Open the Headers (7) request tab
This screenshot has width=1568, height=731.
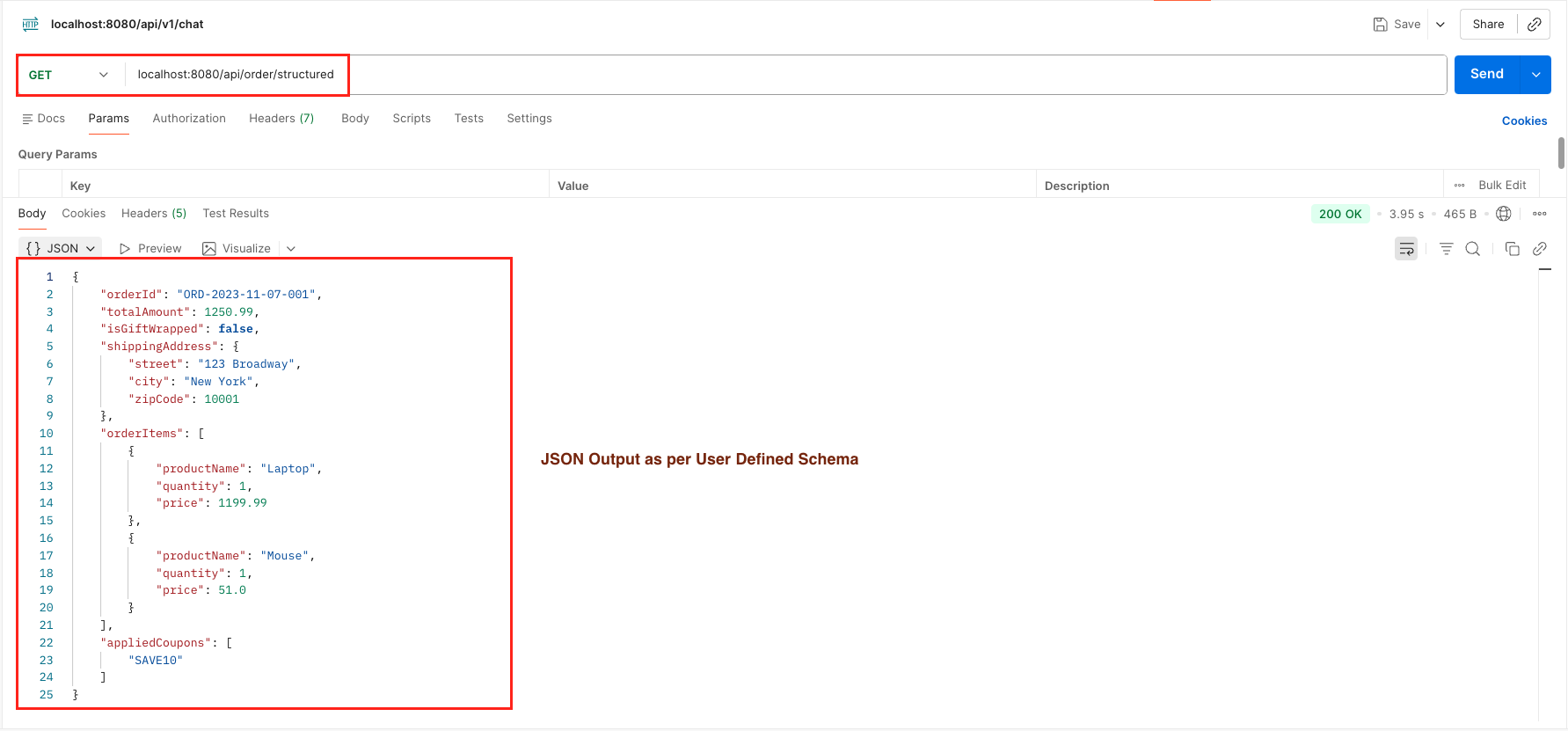[281, 119]
